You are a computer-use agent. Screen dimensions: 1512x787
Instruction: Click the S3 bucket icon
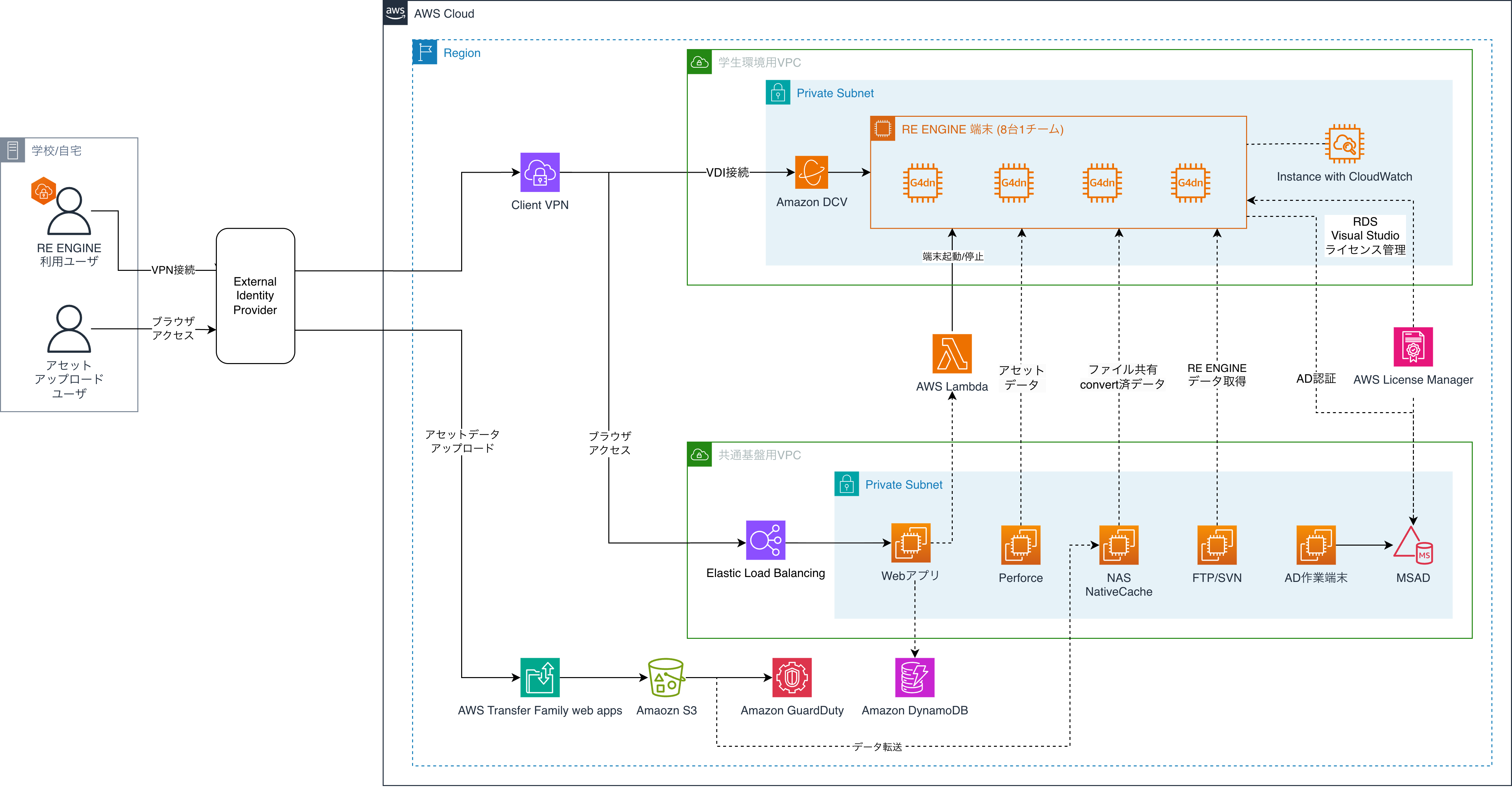click(666, 677)
